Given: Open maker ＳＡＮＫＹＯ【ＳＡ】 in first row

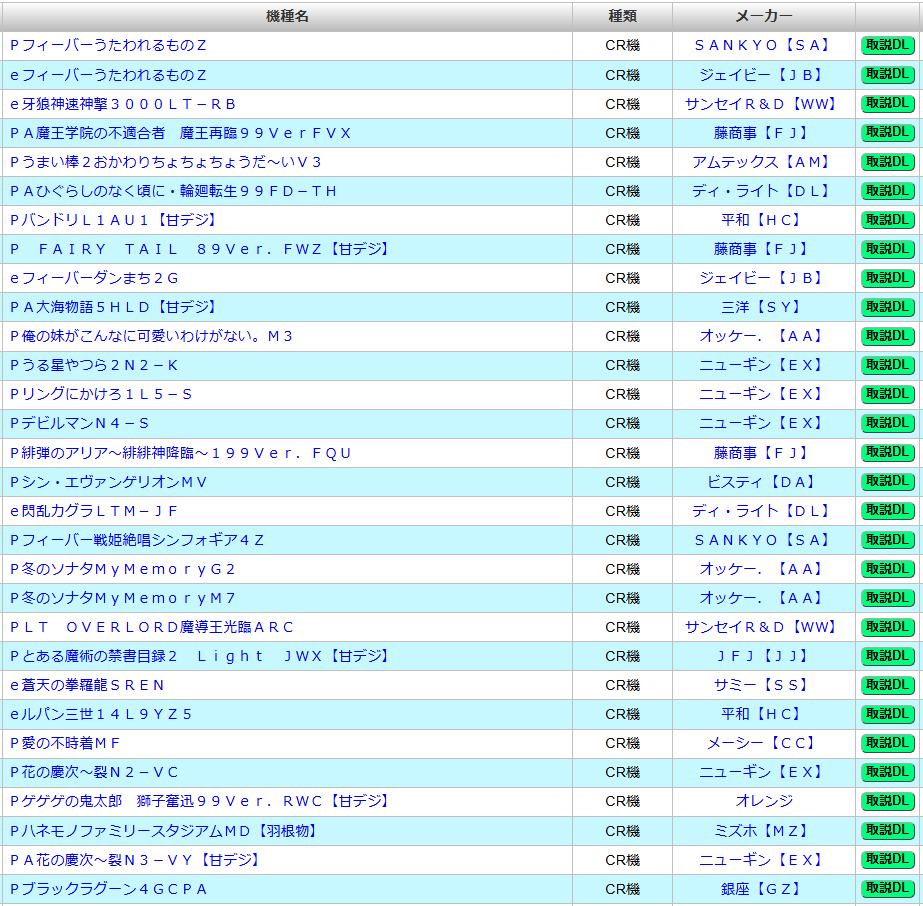Looking at the screenshot, I should [763, 45].
